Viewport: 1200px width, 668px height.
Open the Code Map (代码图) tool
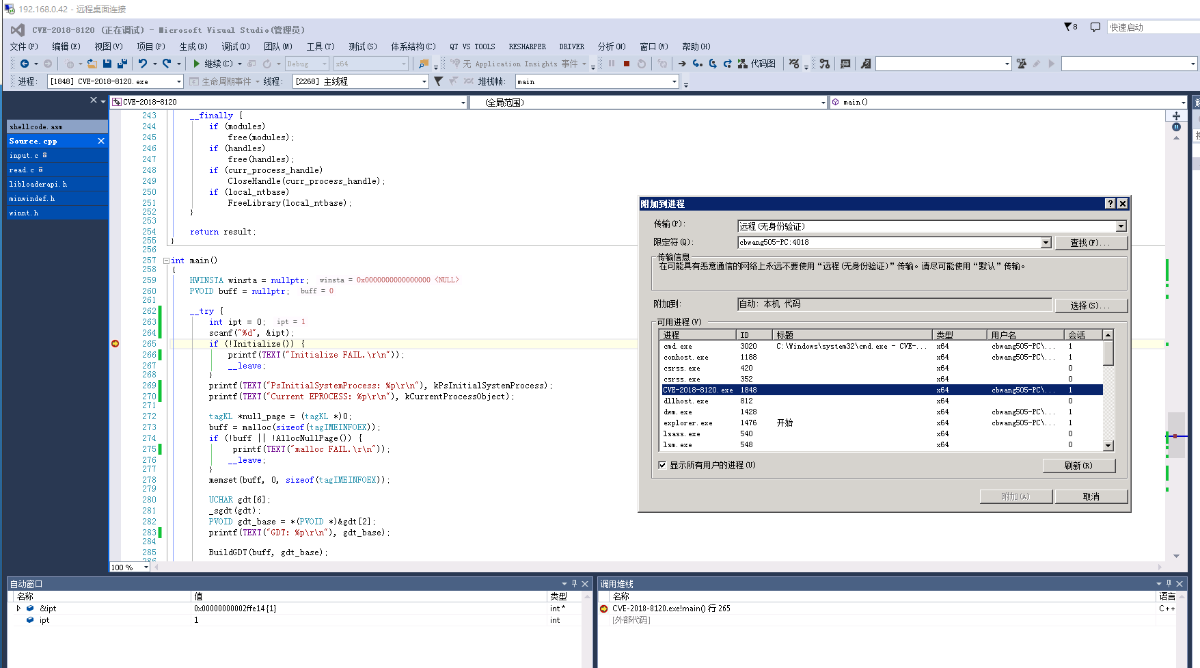757,63
